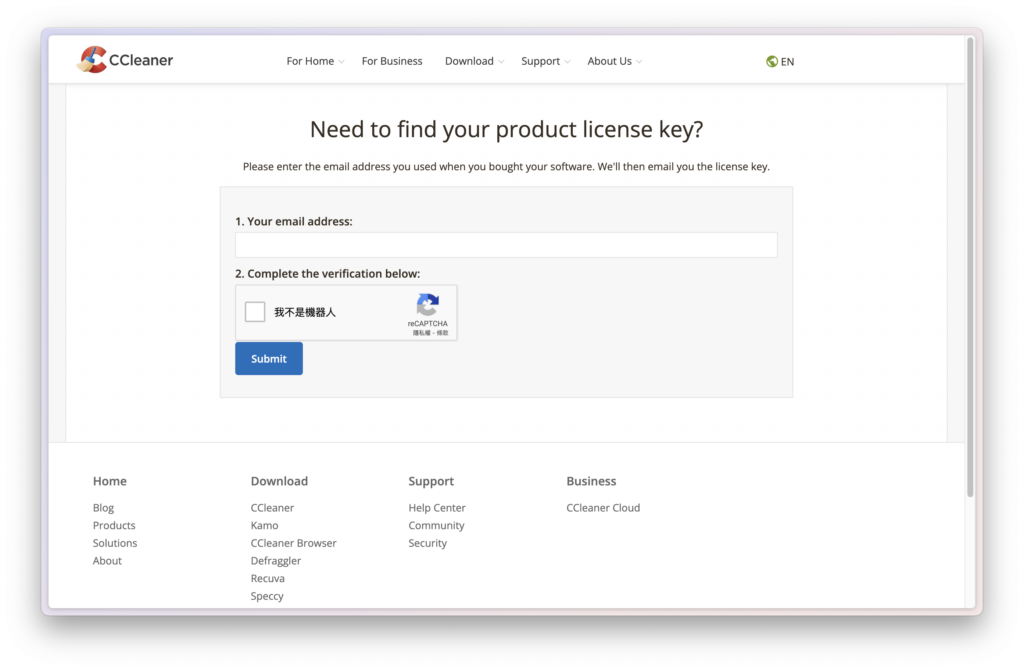
Task: Click the "Need to find your product license key?" heading
Action: tap(507, 129)
